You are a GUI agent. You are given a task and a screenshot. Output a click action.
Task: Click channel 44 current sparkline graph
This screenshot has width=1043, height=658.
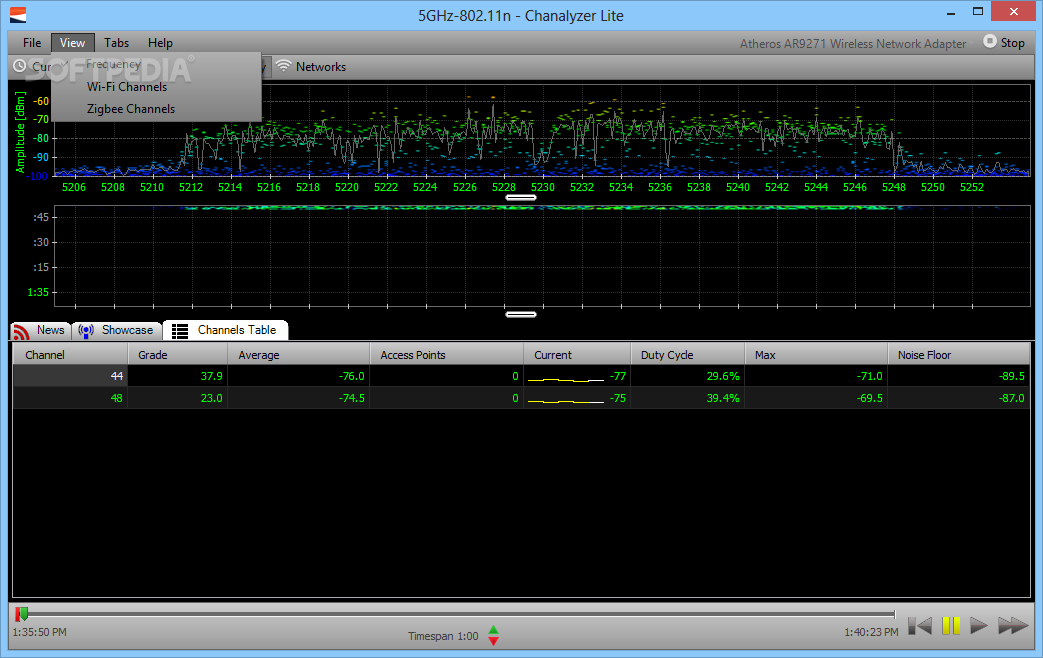(565, 379)
